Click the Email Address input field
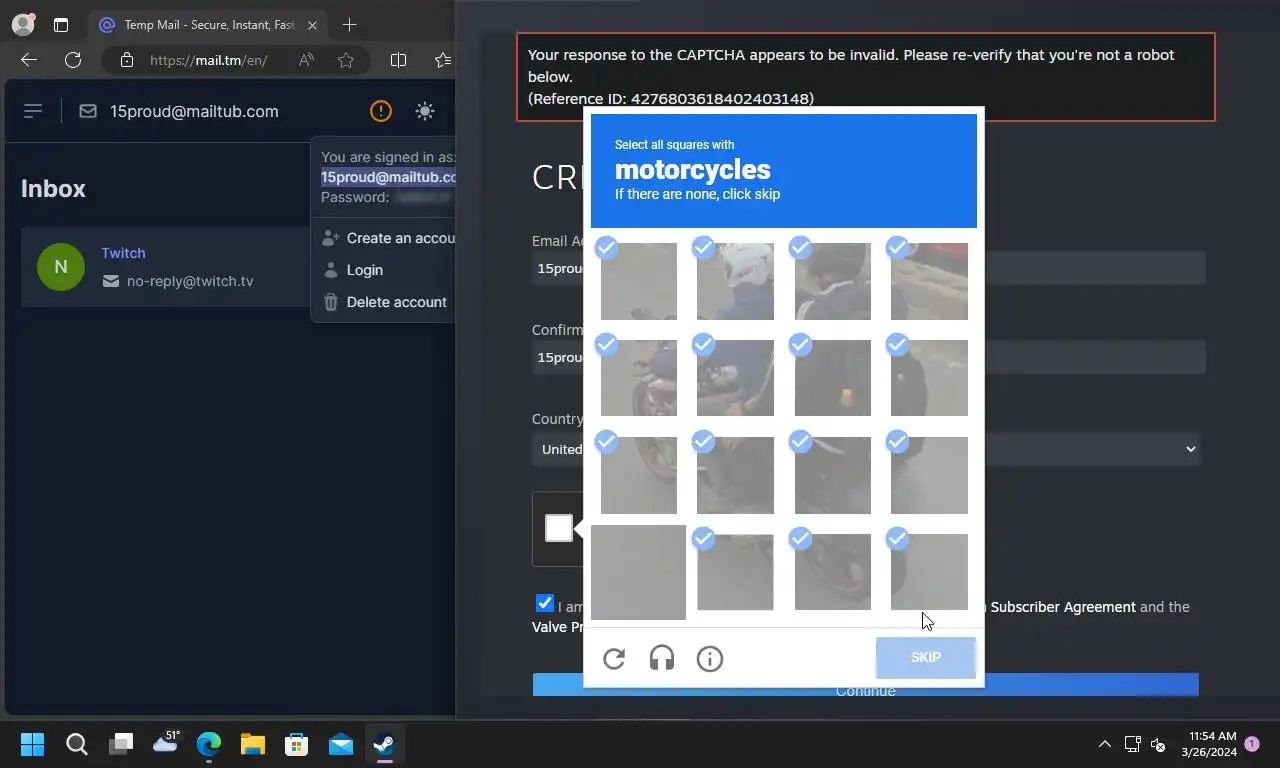This screenshot has height=768, width=1280. point(868,268)
